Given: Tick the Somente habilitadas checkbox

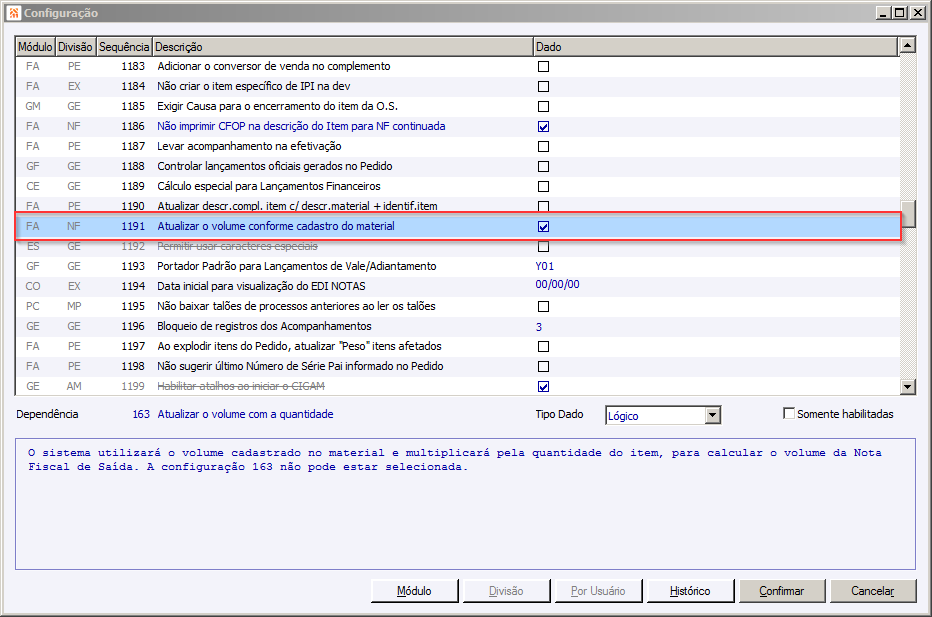Looking at the screenshot, I should (x=789, y=413).
